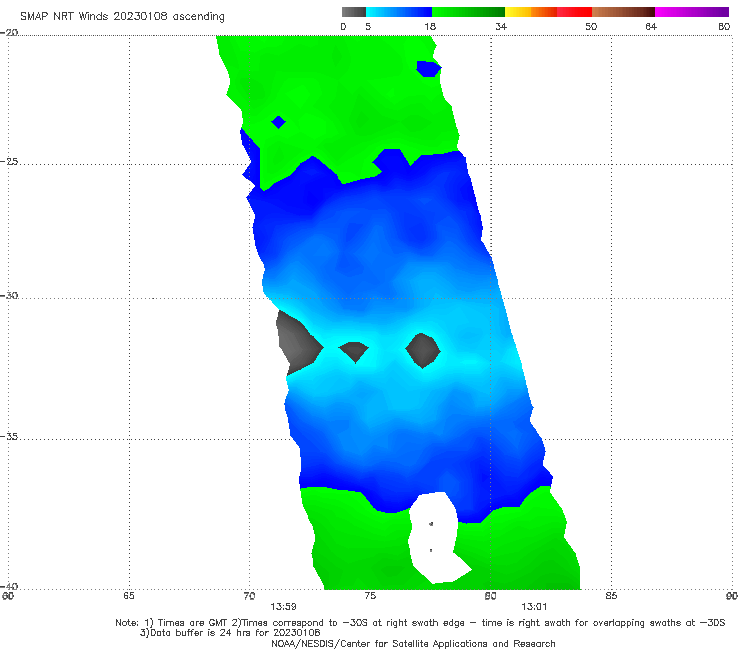Select the longitude axis label "70"

(249, 596)
